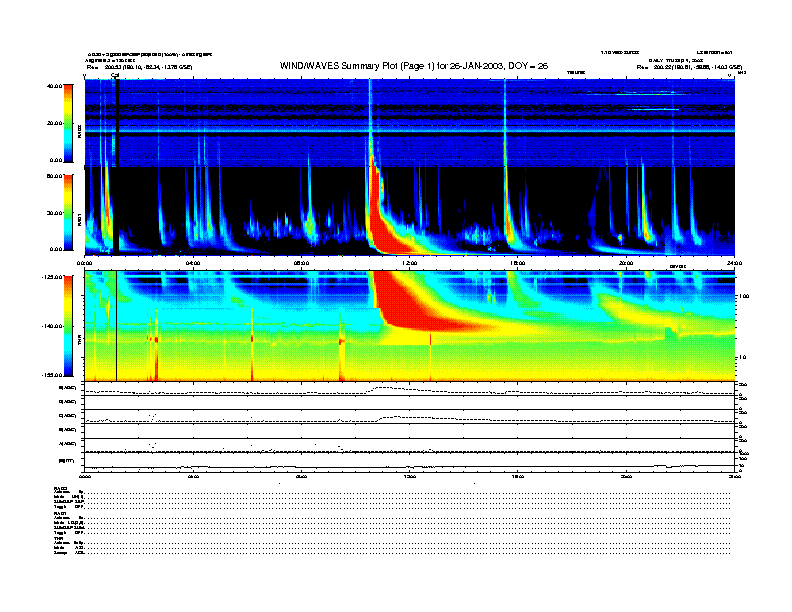Click the 24:00 tick label under RAD1 panel
This screenshot has width=792, height=612.
click(734, 263)
